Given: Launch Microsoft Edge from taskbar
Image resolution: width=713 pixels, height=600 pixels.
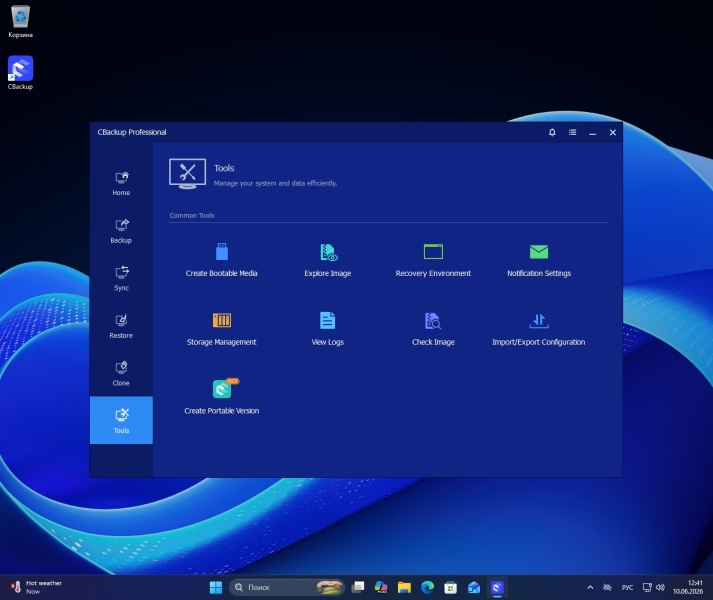Looking at the screenshot, I should [427, 587].
